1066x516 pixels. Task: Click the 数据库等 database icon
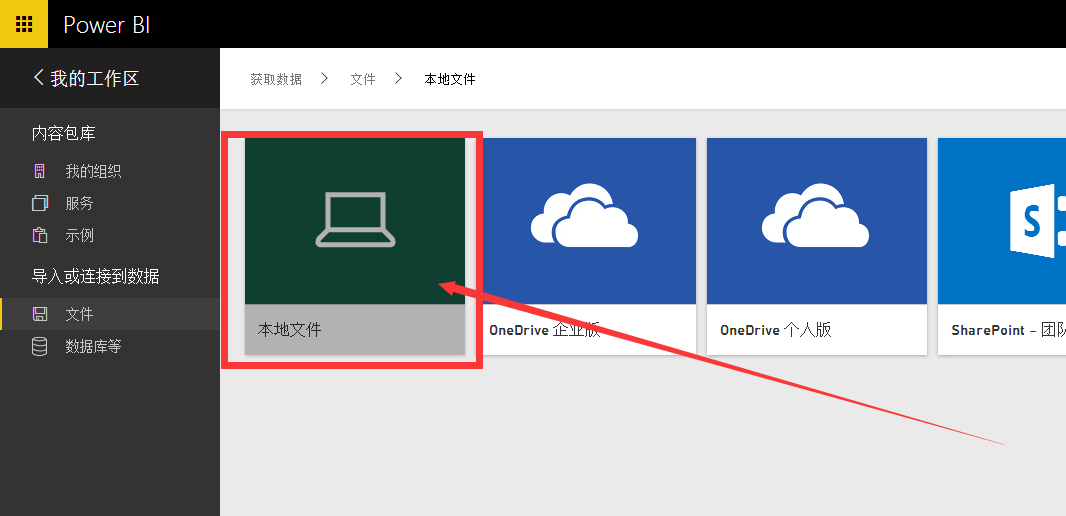click(x=39, y=347)
